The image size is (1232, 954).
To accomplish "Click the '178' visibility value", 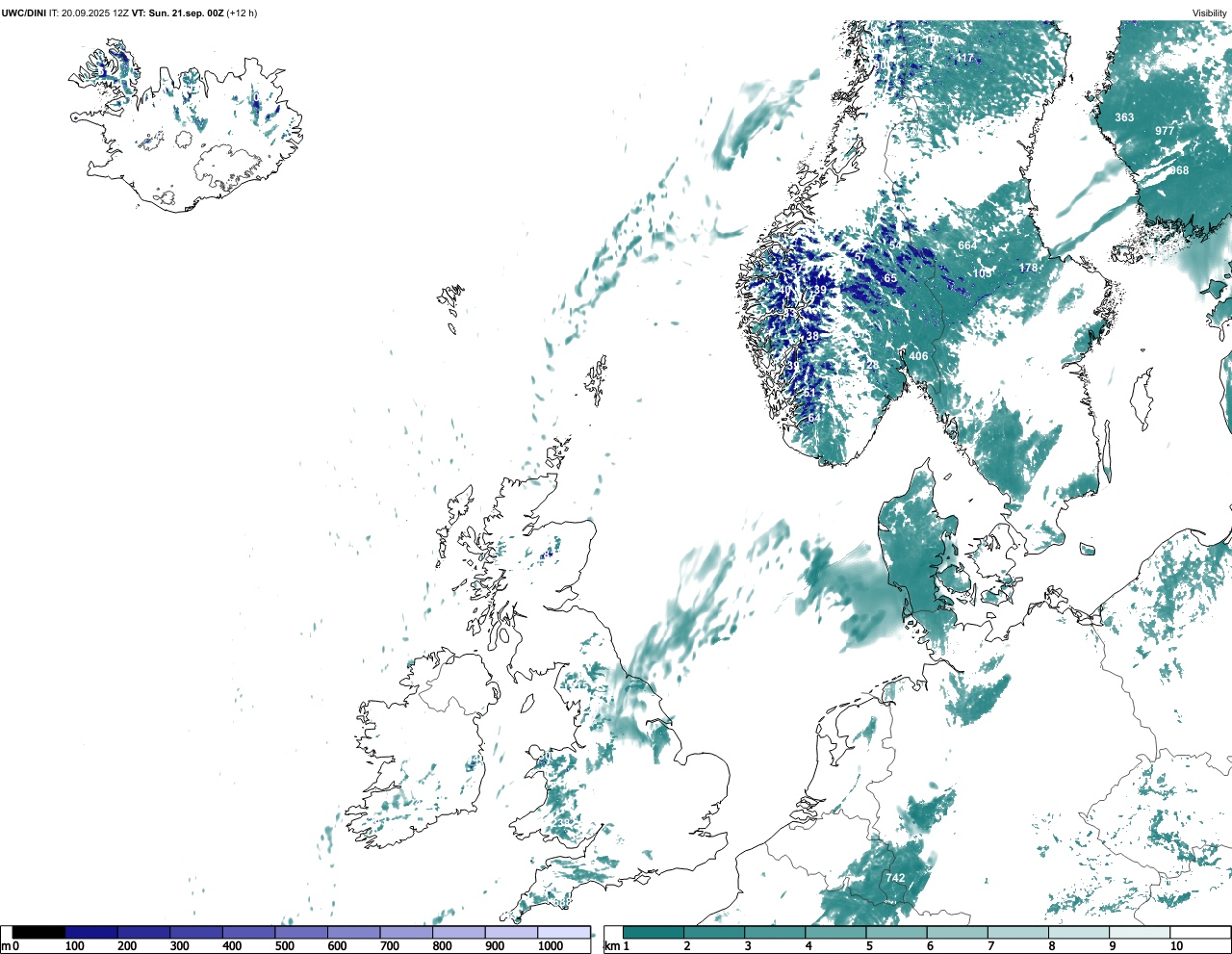I will [x=1029, y=268].
